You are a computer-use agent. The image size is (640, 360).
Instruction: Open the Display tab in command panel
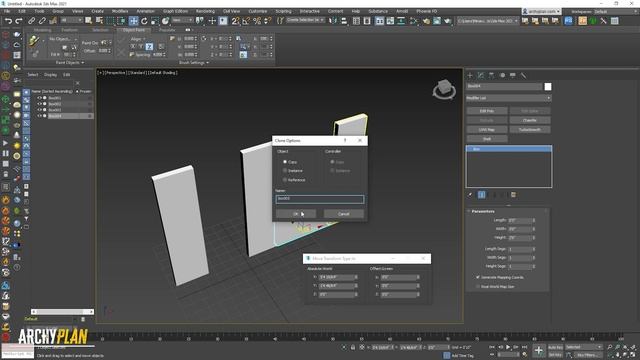point(513,76)
